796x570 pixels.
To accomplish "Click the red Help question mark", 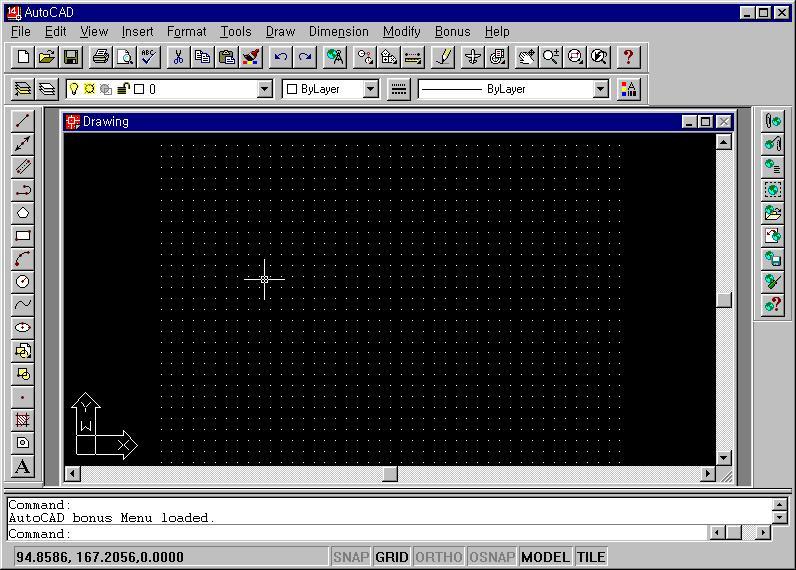I will click(x=628, y=57).
